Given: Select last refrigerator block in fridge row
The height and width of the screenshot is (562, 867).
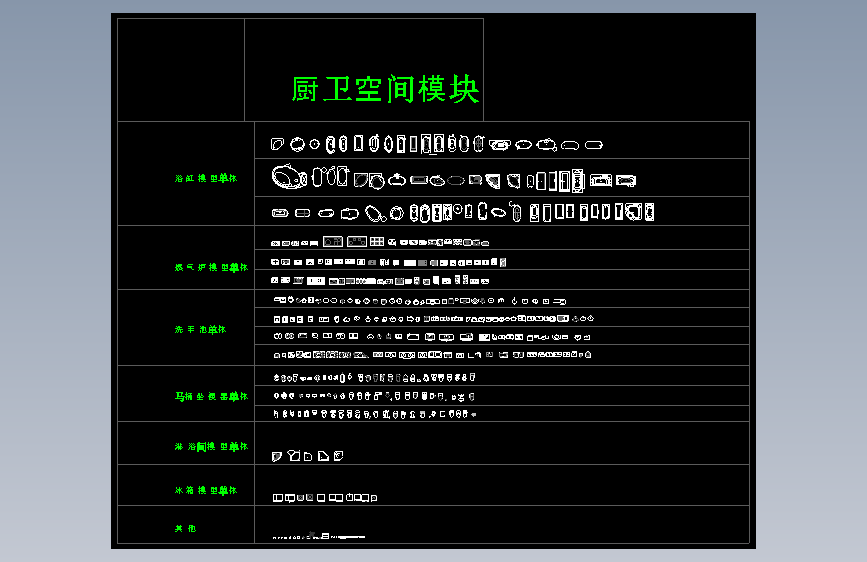Looking at the screenshot, I should pyautogui.click(x=374, y=498).
